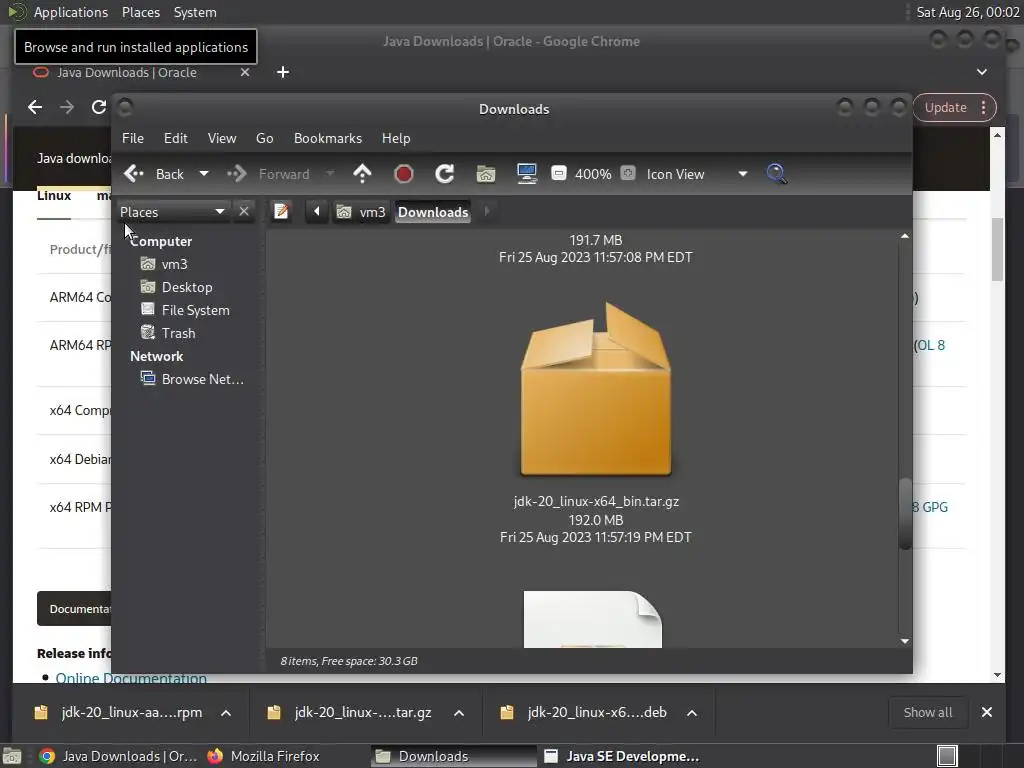This screenshot has height=768, width=1024.
Task: Open File System in the sidebar
Action: click(195, 310)
